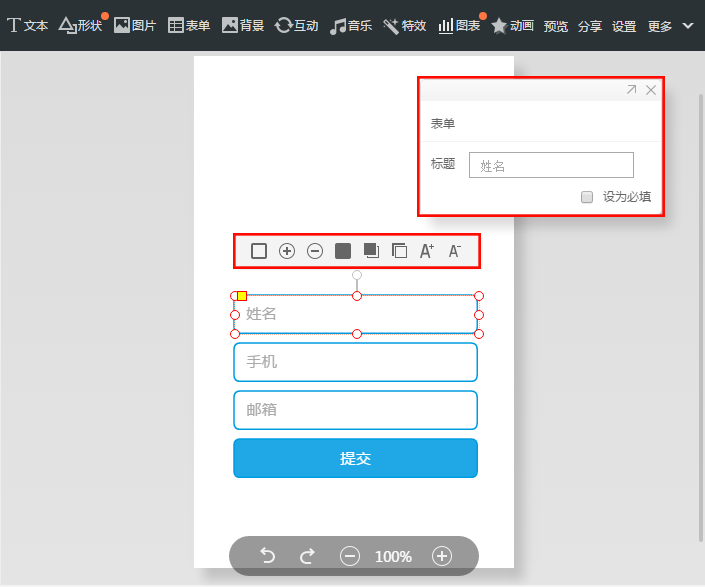705x587 pixels.
Task: Click the yellow square handle on 姓名 field
Action: click(x=242, y=296)
